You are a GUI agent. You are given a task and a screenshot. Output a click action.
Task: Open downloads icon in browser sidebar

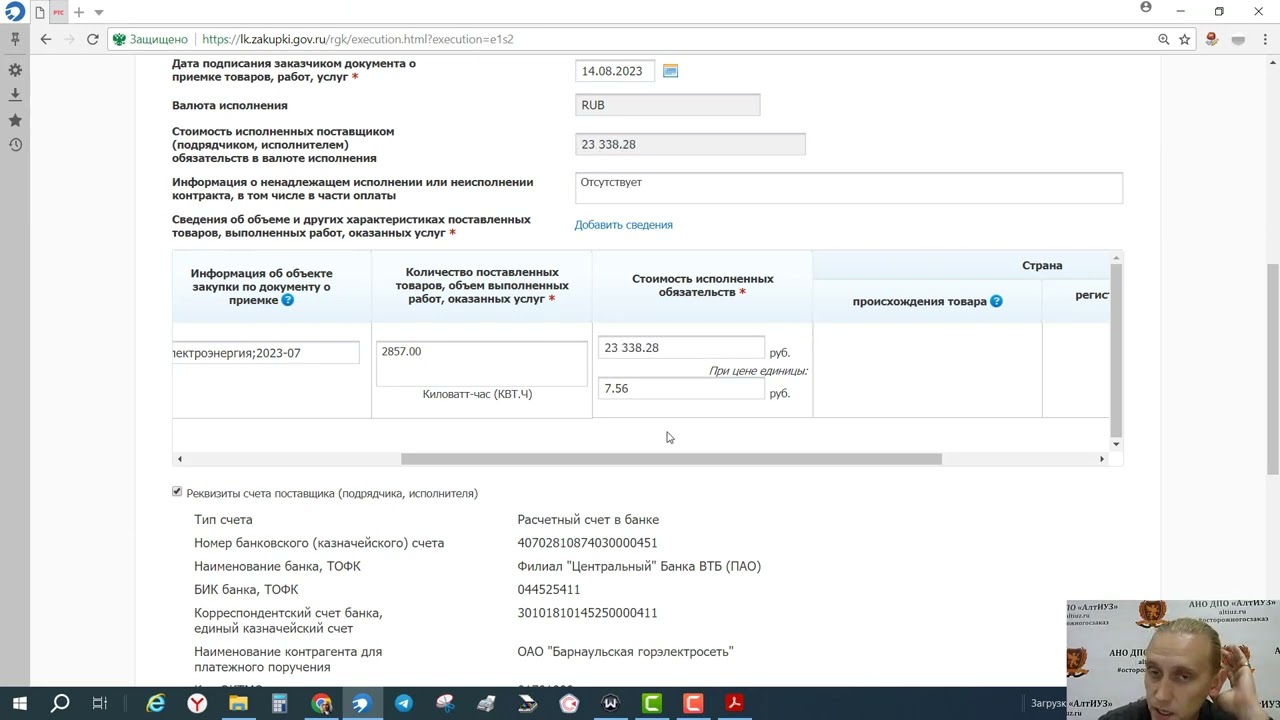click(15, 94)
